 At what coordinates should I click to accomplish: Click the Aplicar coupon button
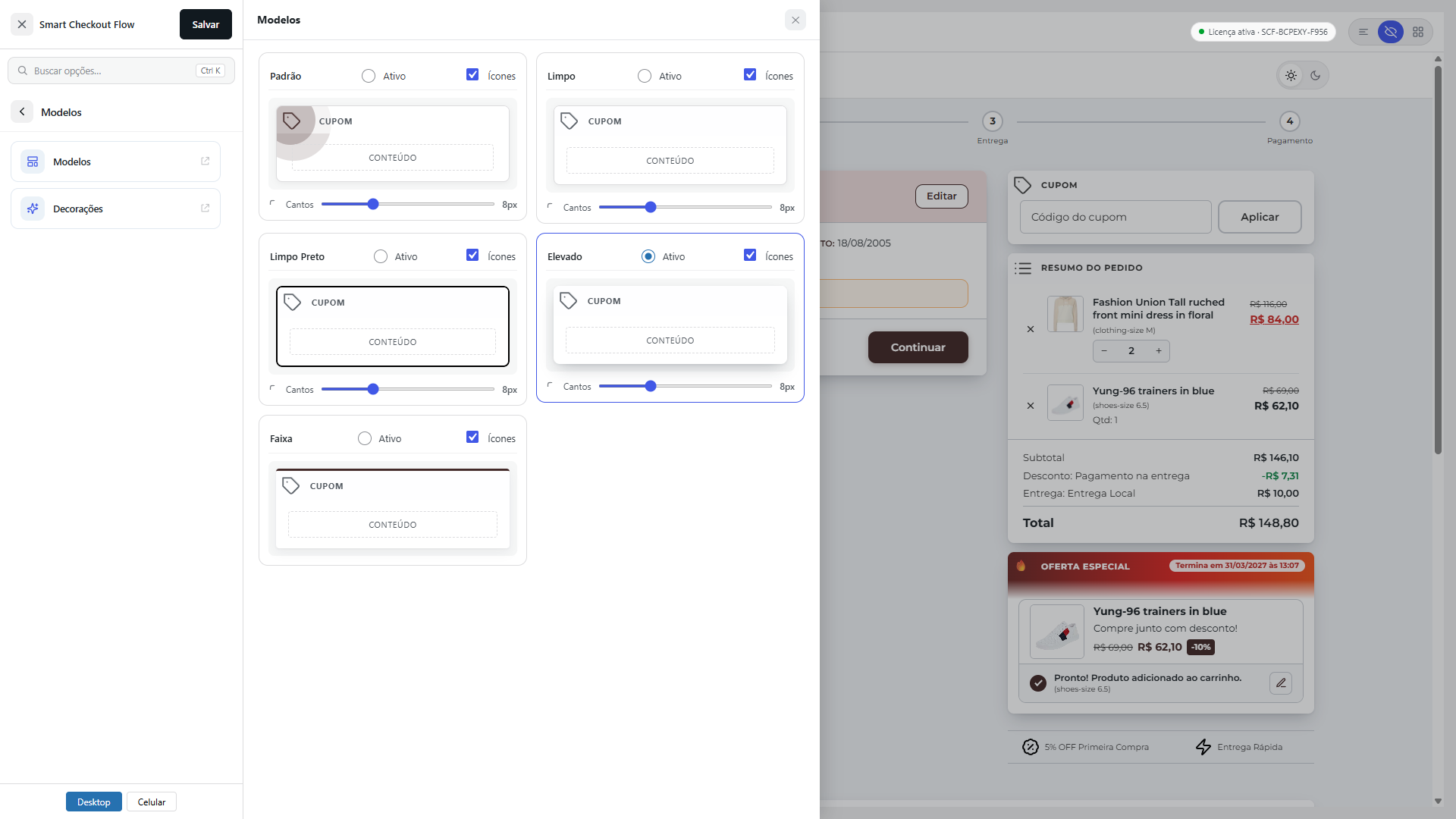coord(1260,217)
